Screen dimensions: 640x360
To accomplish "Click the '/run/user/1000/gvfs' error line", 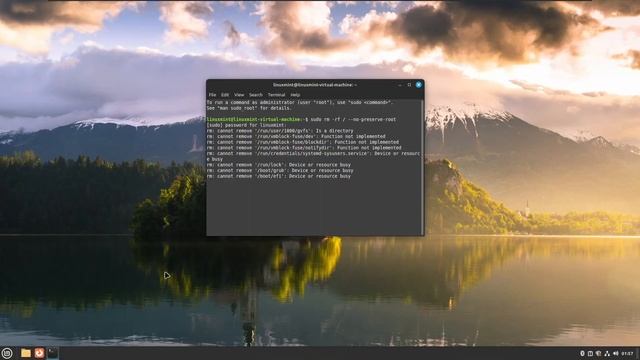I will tap(280, 131).
